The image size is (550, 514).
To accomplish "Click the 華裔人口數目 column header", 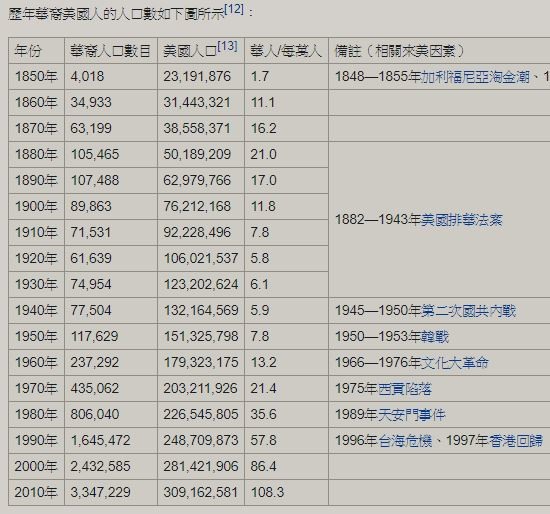I will coord(110,51).
